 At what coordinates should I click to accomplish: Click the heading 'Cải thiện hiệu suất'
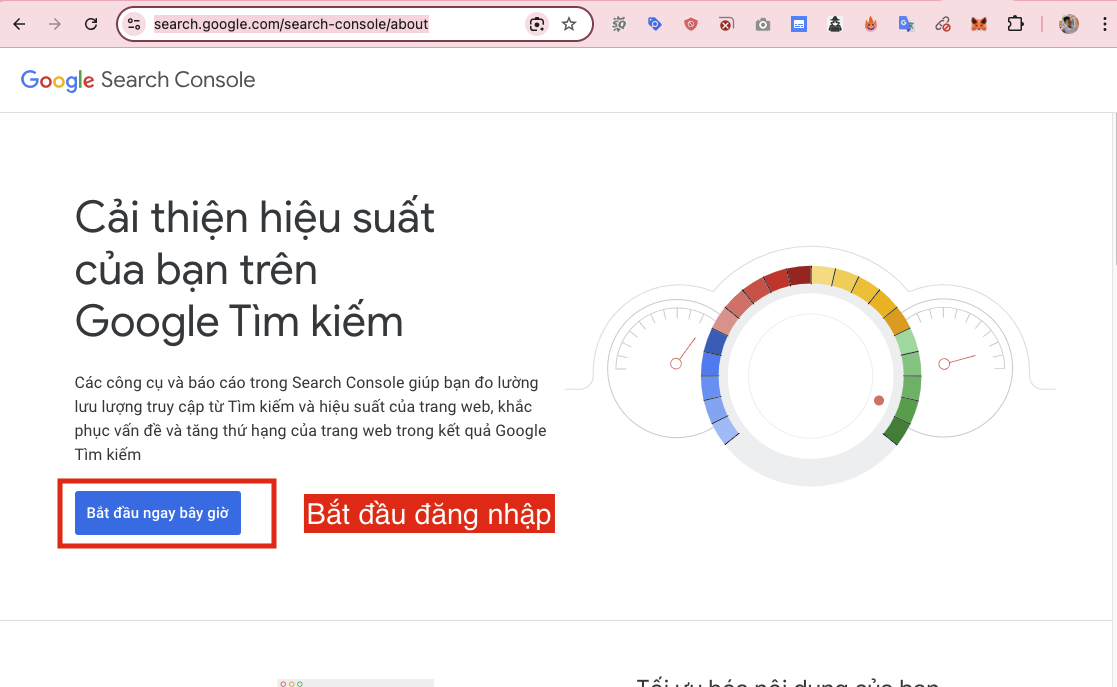tap(254, 217)
